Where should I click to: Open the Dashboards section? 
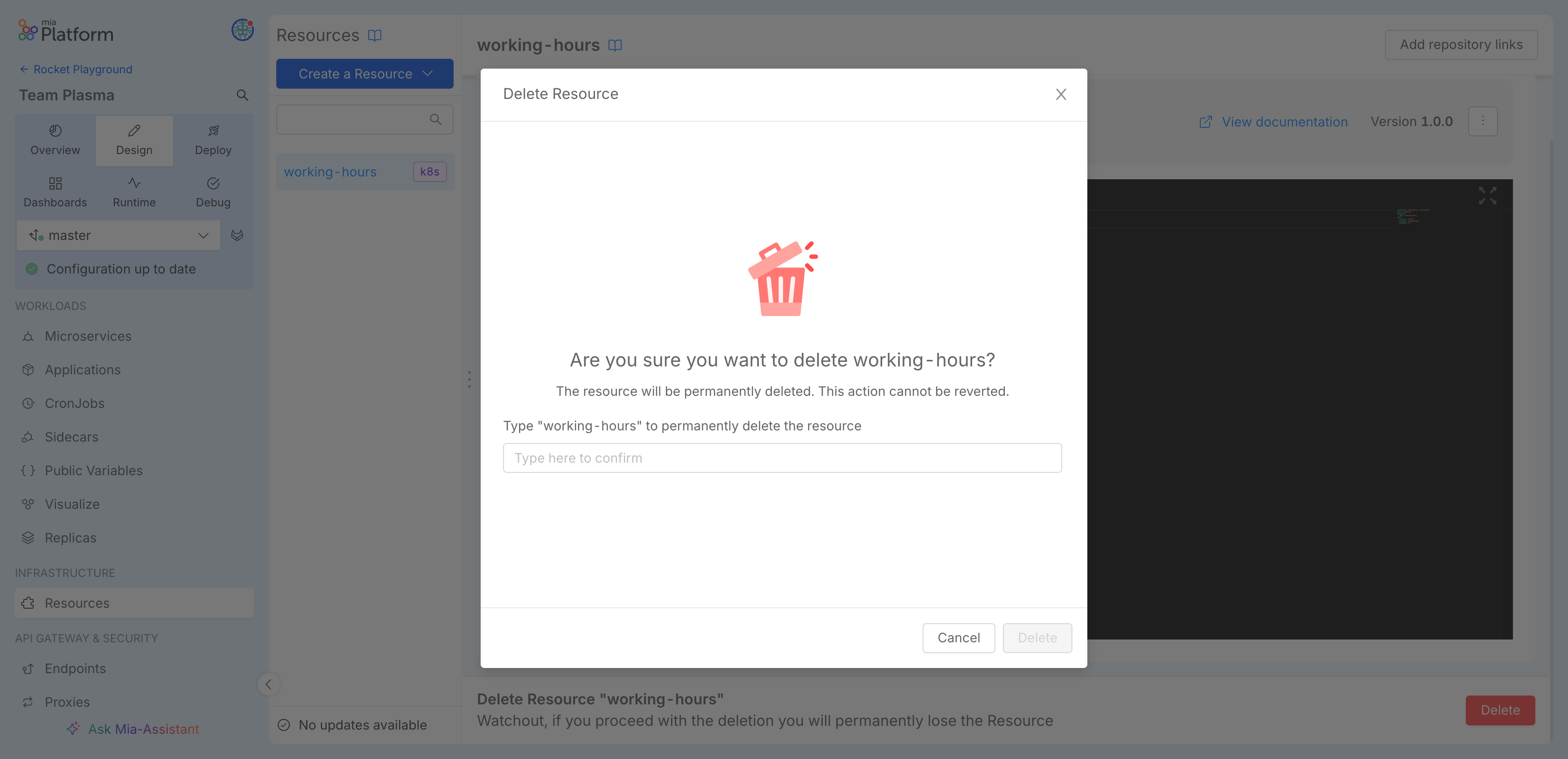[x=55, y=192]
